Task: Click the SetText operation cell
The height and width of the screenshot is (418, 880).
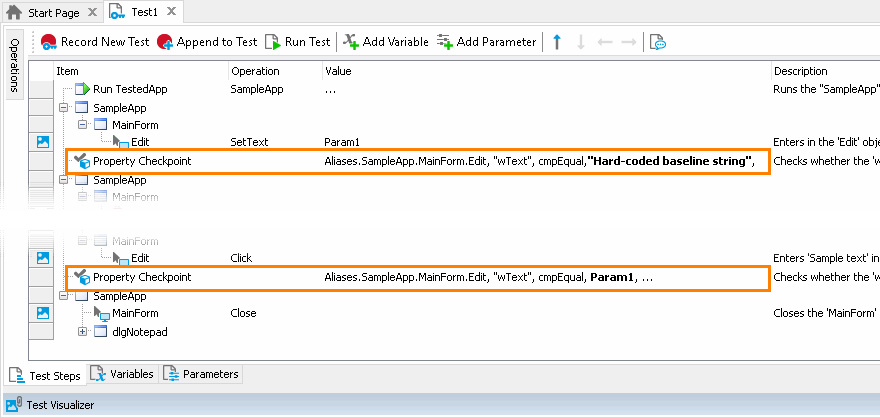Action: tap(249, 143)
